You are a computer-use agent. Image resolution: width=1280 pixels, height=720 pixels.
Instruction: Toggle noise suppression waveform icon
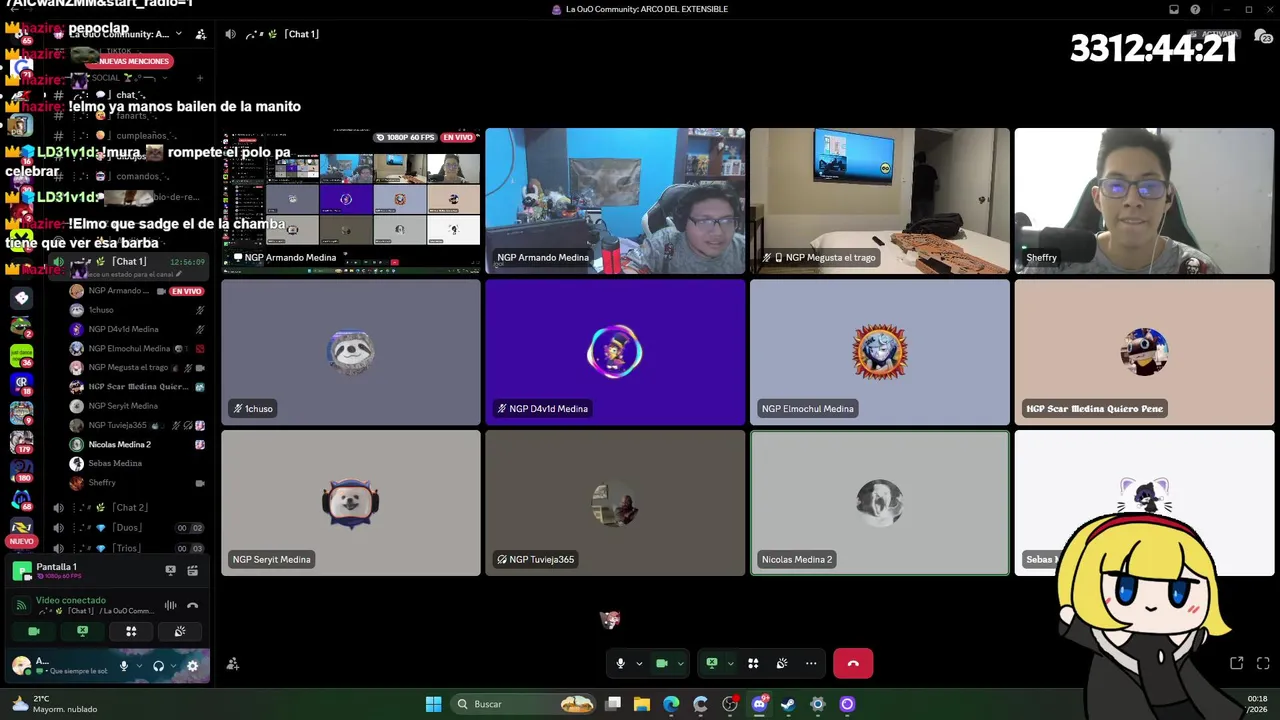coord(170,605)
